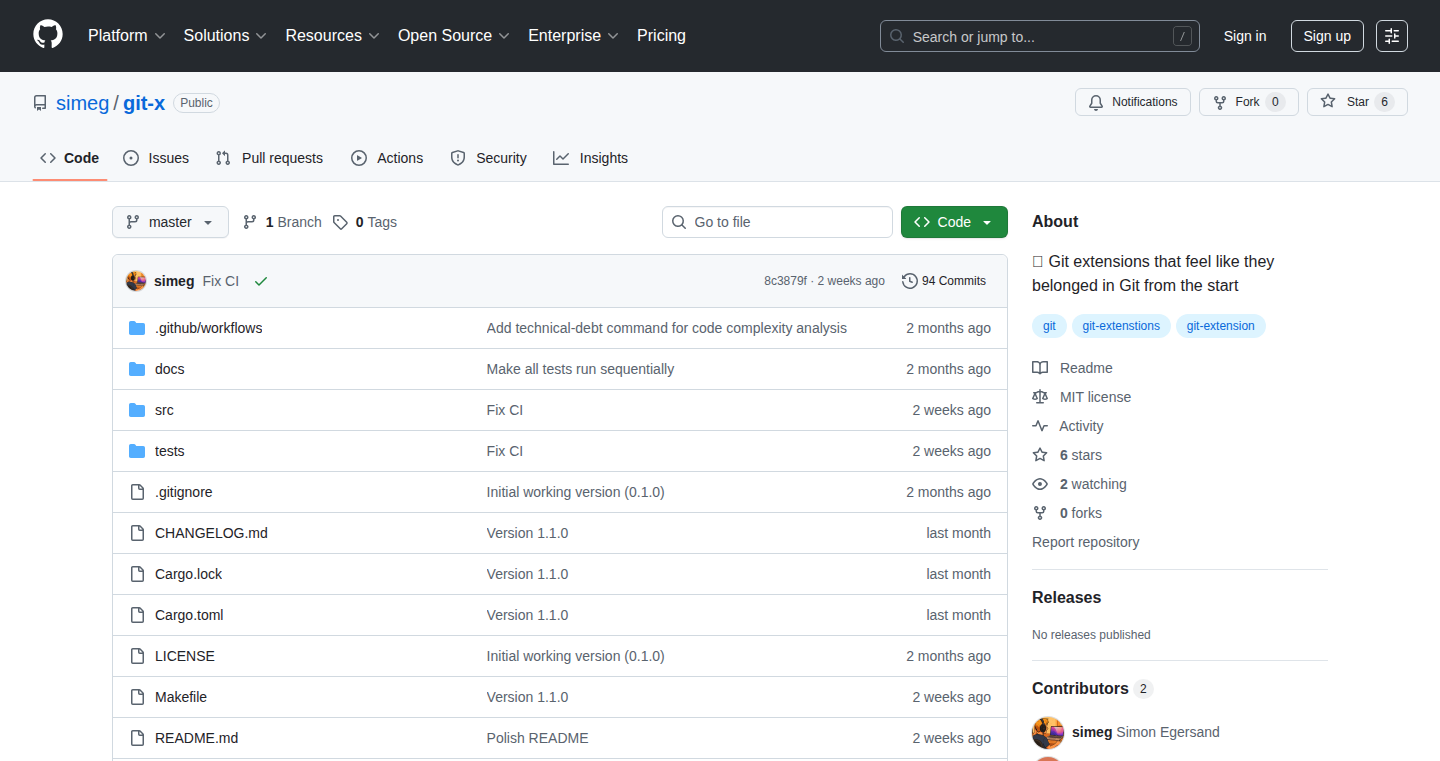
Task: Focus the Search or jump to field
Action: pyautogui.click(x=1040, y=36)
